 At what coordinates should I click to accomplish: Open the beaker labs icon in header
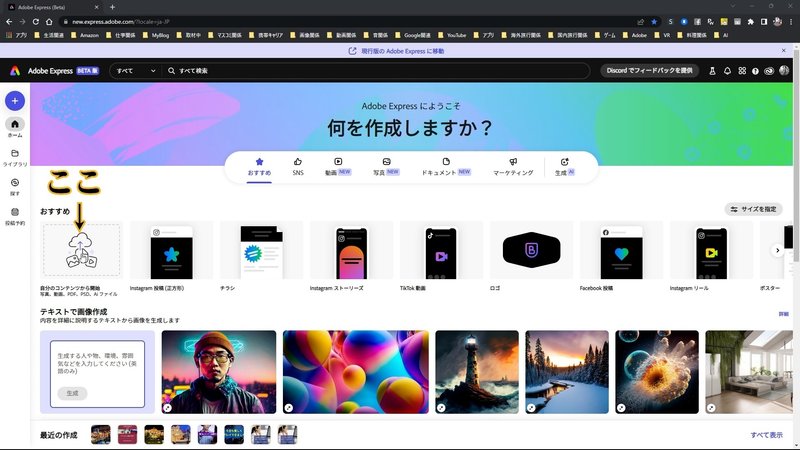pos(712,71)
